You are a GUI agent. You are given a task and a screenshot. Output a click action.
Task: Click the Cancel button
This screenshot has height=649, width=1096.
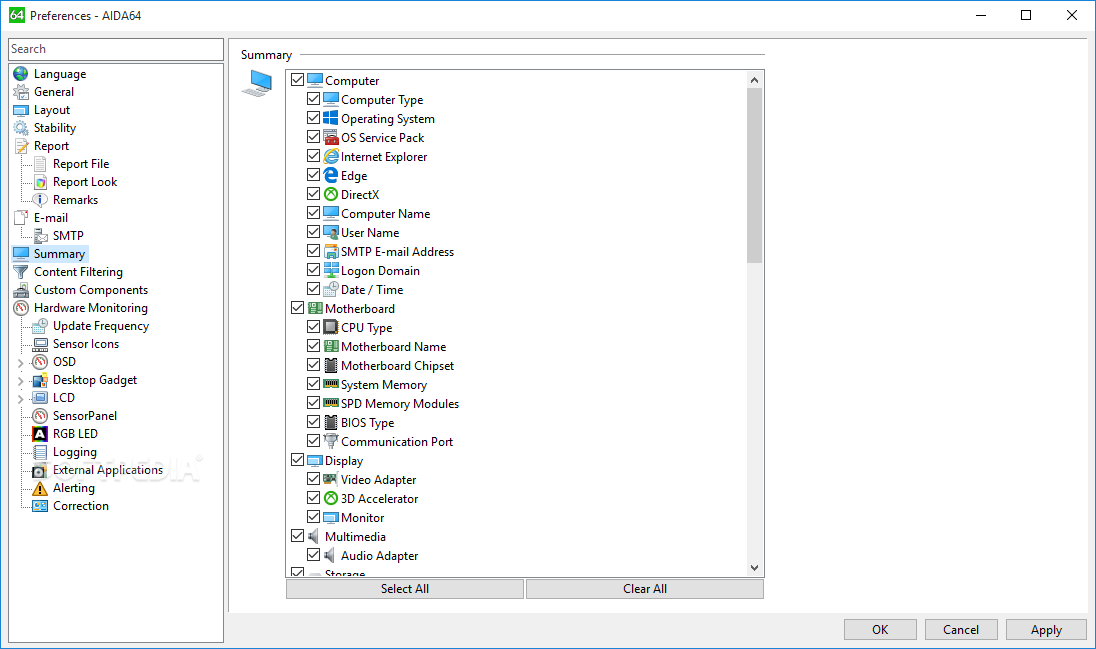(961, 629)
